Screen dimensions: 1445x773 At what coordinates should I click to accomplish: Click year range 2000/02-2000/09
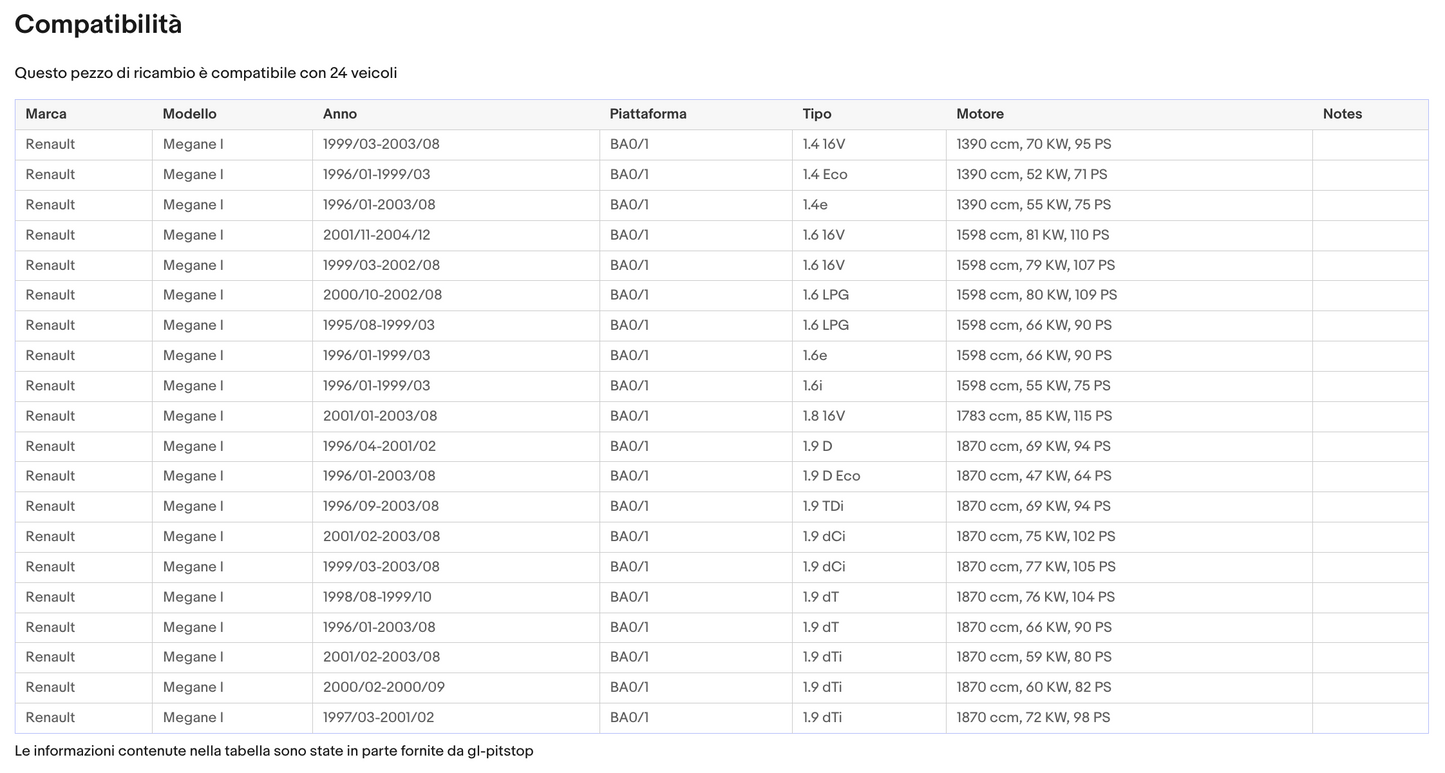pos(384,687)
